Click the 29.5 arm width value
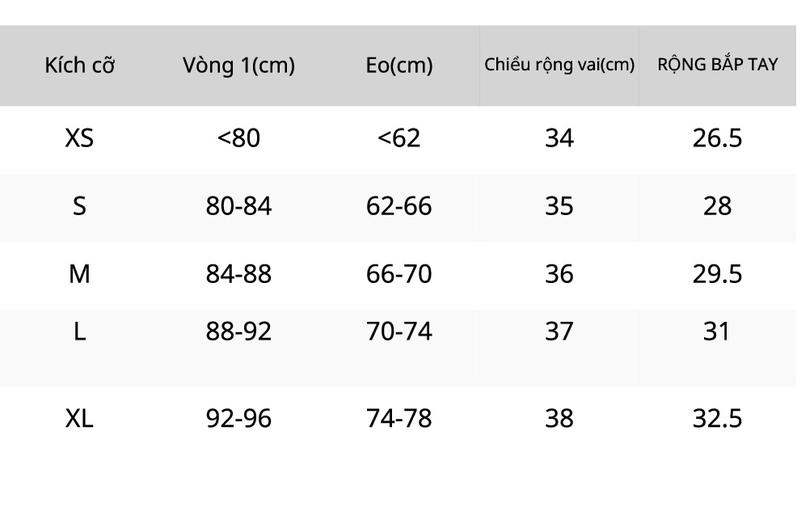Screen dimensions: 797x528 (717, 274)
